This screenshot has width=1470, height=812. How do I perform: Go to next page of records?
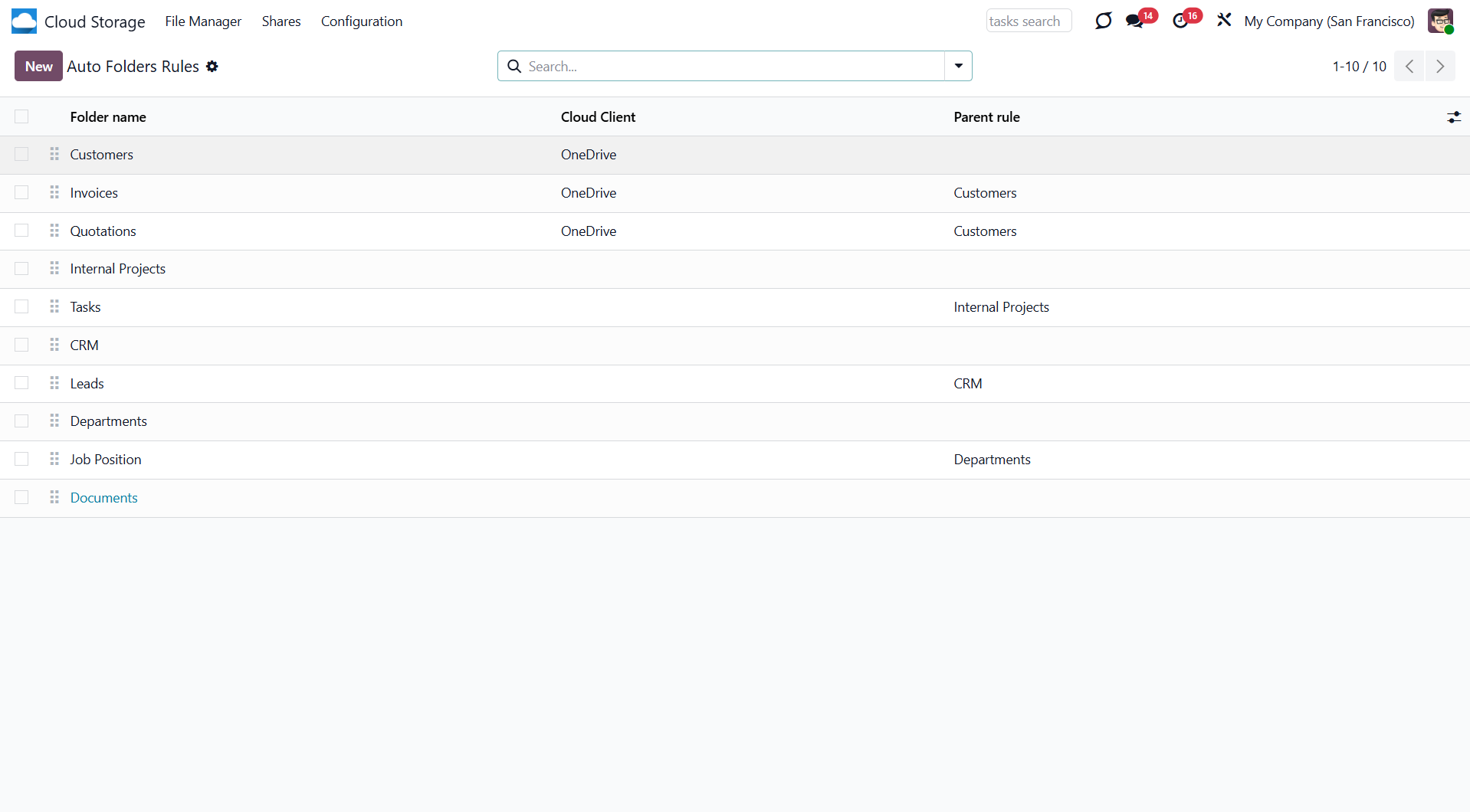tap(1440, 67)
